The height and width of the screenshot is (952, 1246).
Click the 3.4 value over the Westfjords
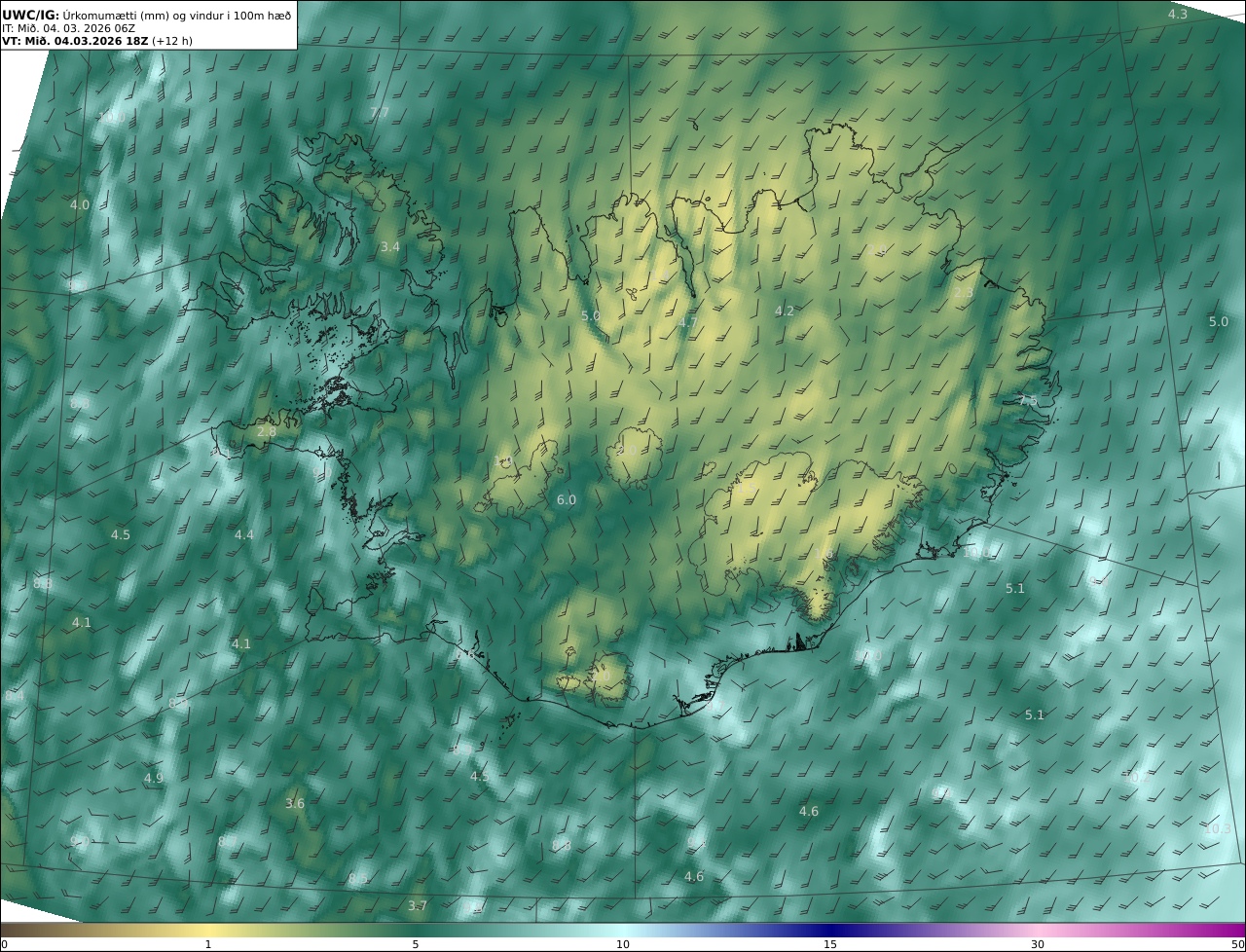[x=390, y=247]
